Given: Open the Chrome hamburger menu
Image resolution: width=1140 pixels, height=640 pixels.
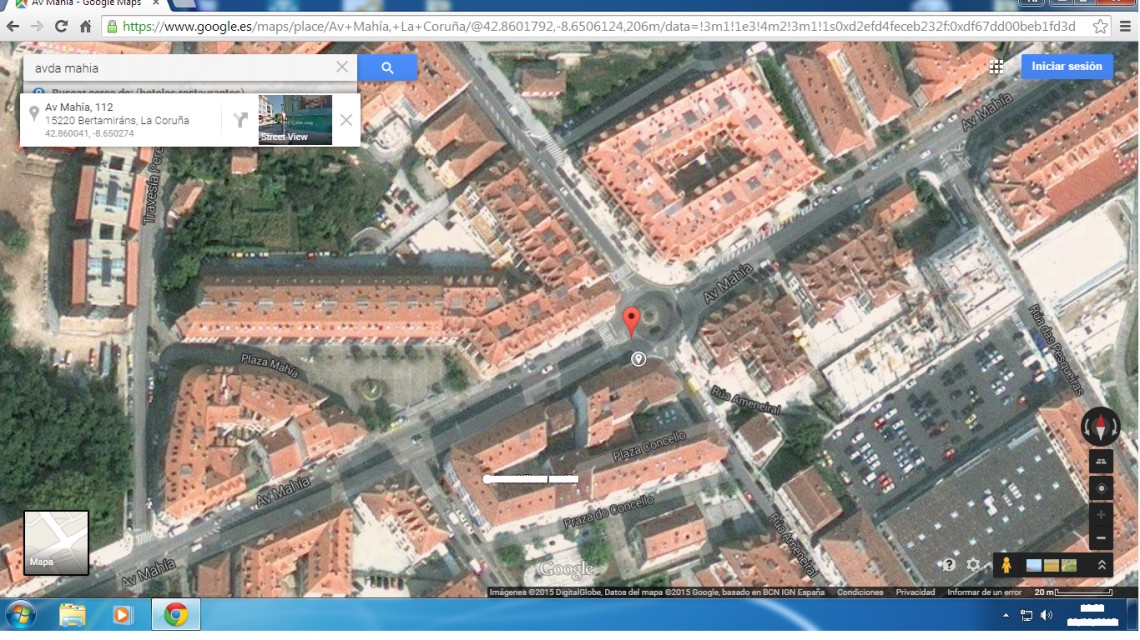Looking at the screenshot, I should point(1125,27).
